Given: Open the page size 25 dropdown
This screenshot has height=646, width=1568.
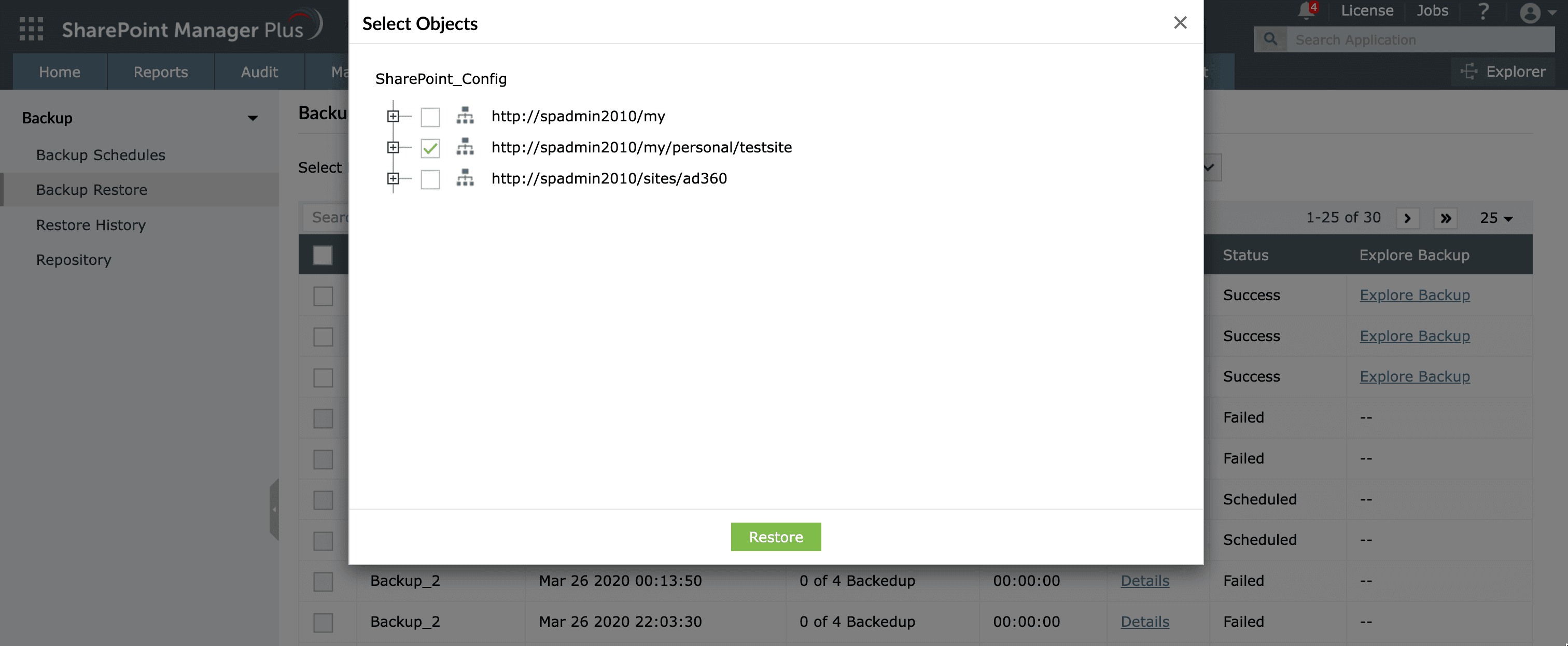Looking at the screenshot, I should [x=1494, y=217].
